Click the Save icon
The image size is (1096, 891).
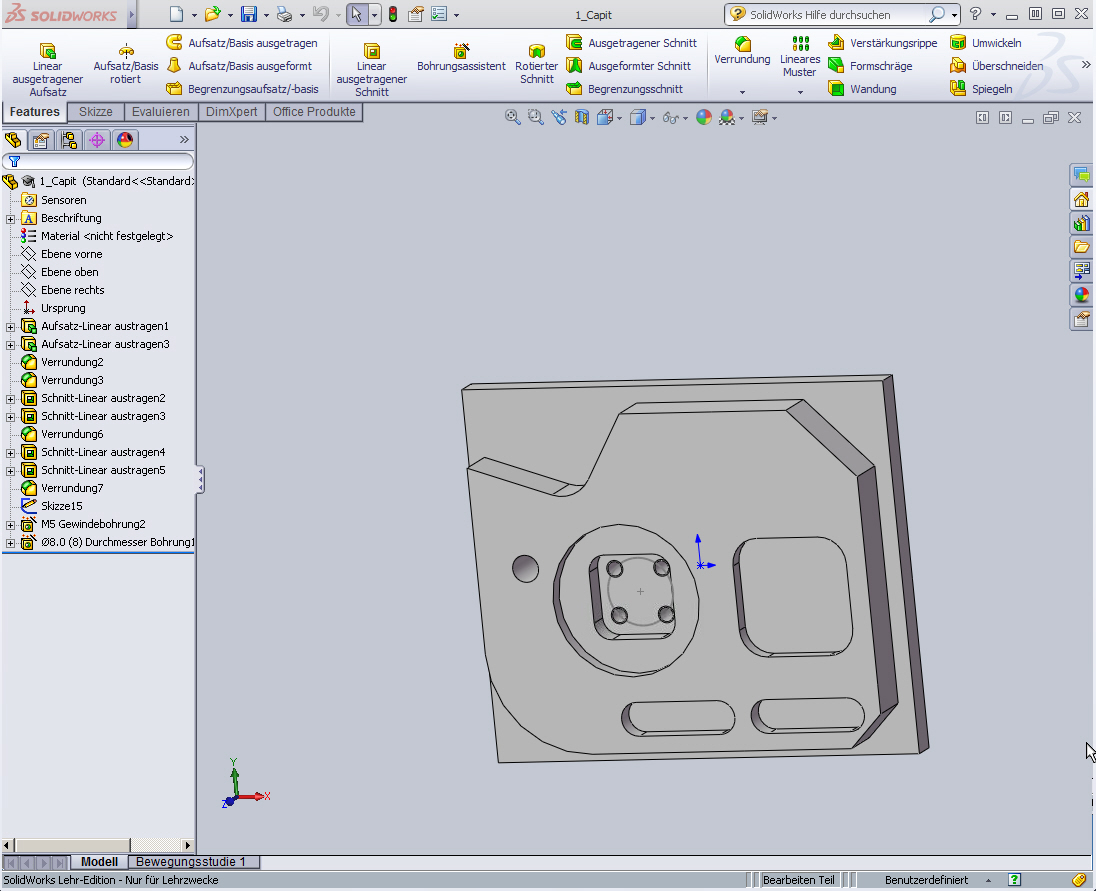tap(249, 14)
